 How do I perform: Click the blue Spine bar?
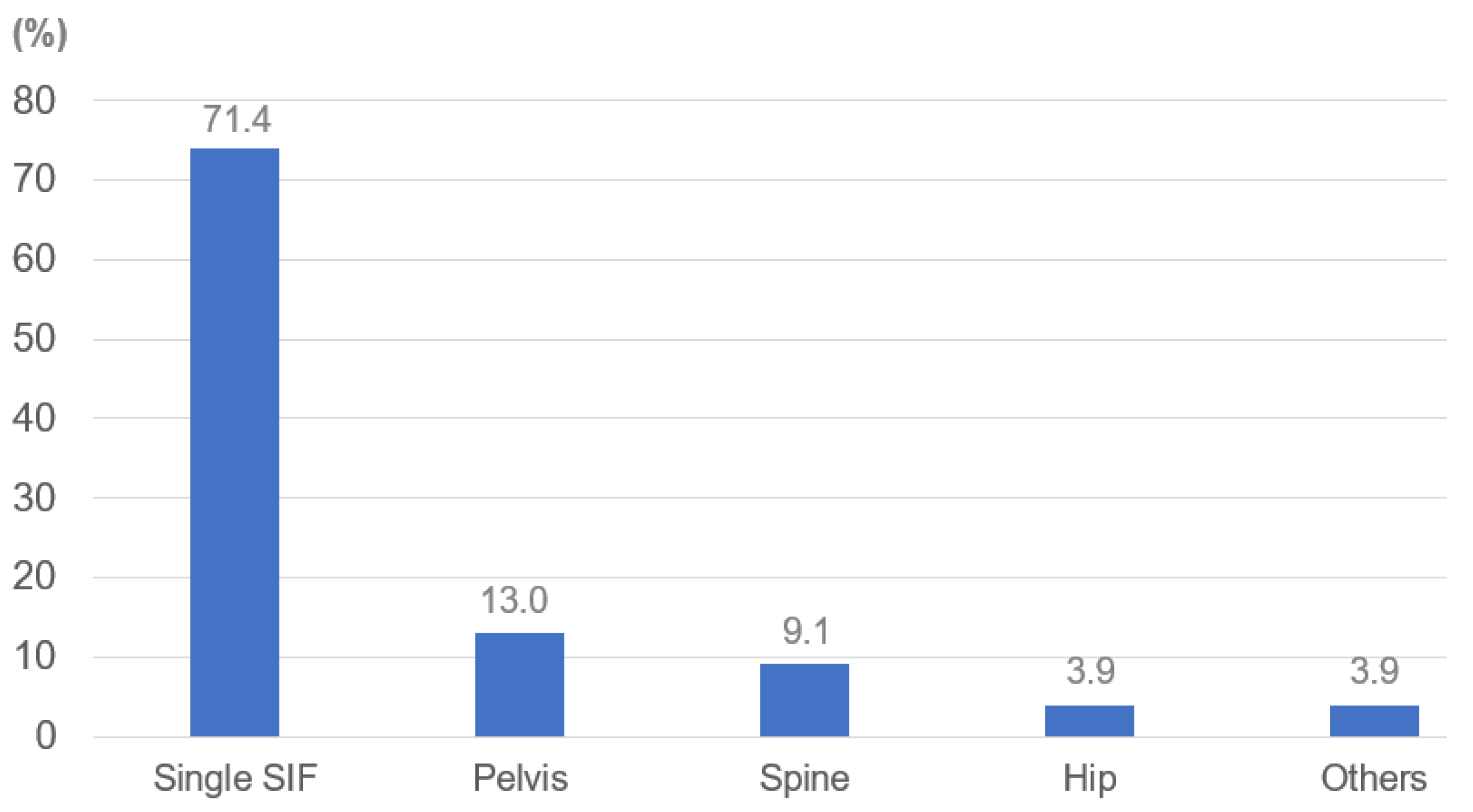[x=804, y=699]
